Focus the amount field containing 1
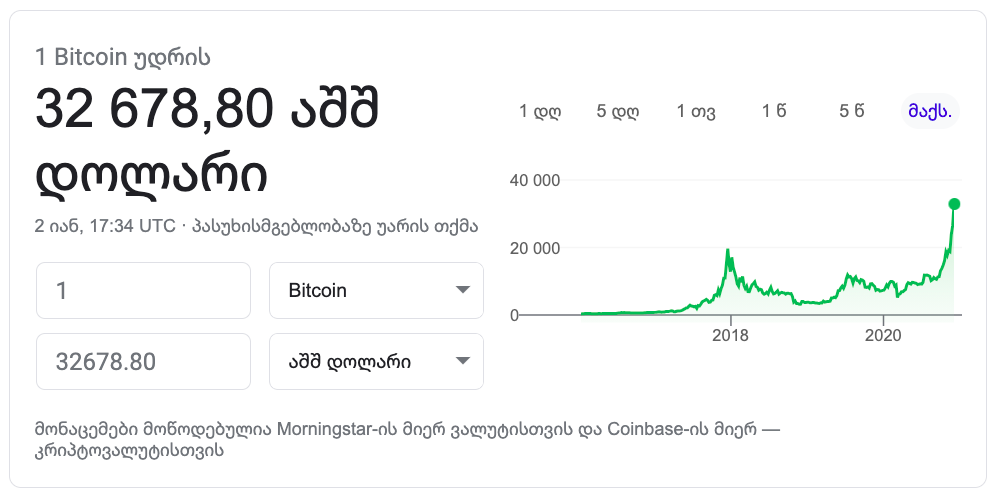Screen dimensions: 997x502 click(x=143, y=291)
